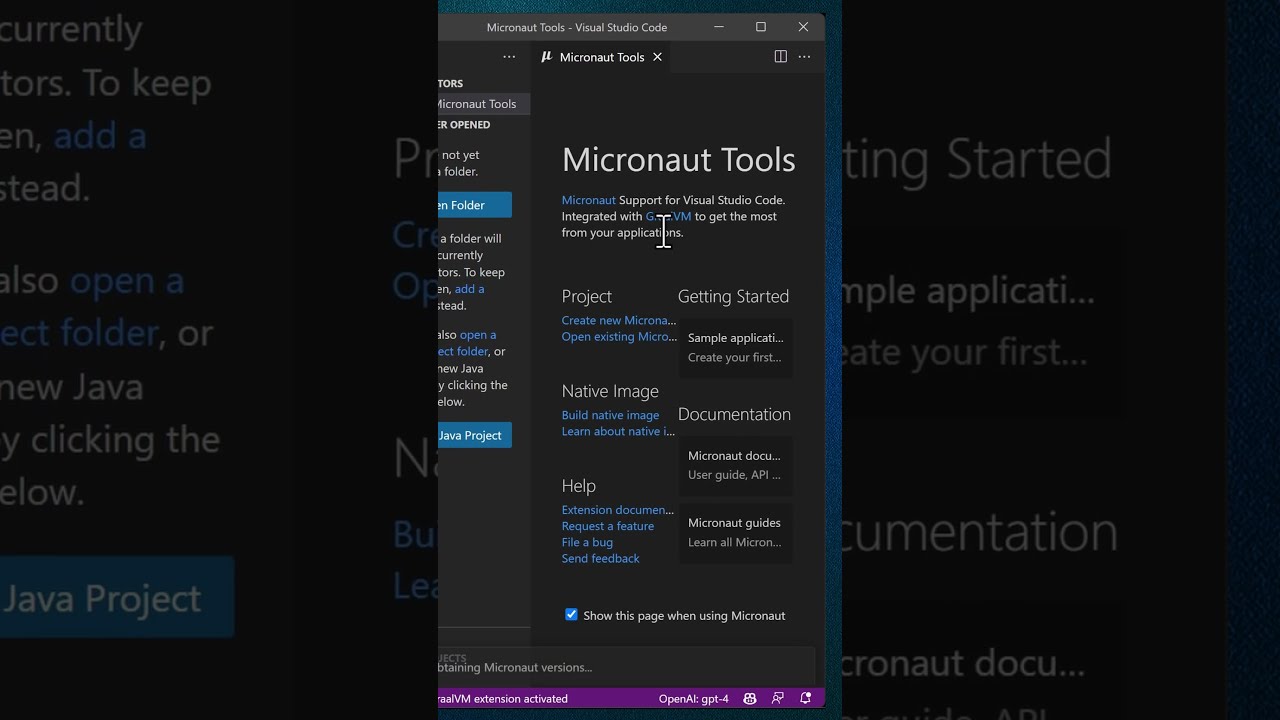Open sidebar Views and More Actions ellipsis
1280x720 pixels.
pos(509,57)
